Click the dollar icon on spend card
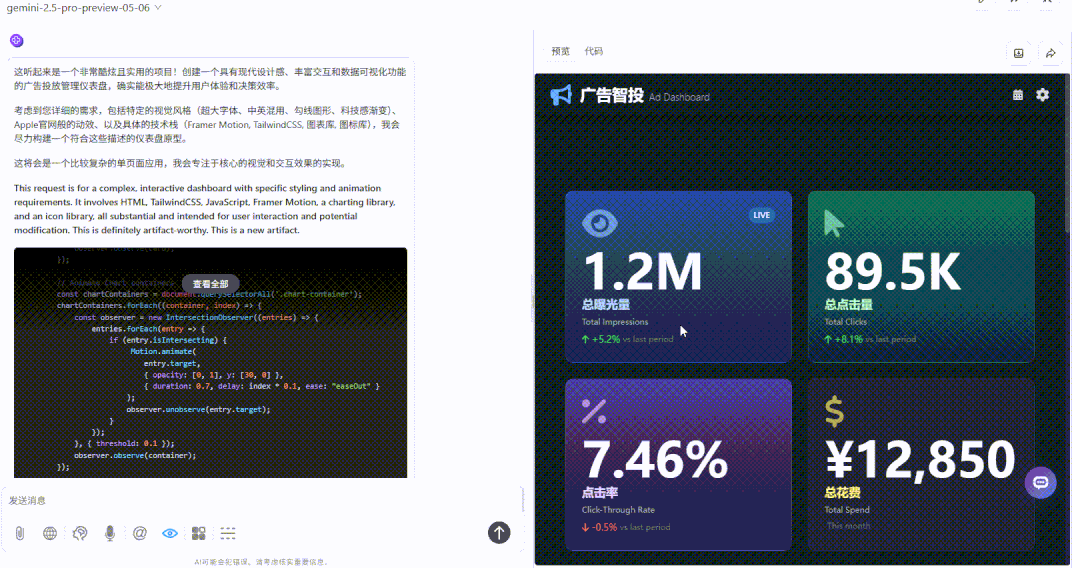This screenshot has width=1072, height=568. [834, 411]
